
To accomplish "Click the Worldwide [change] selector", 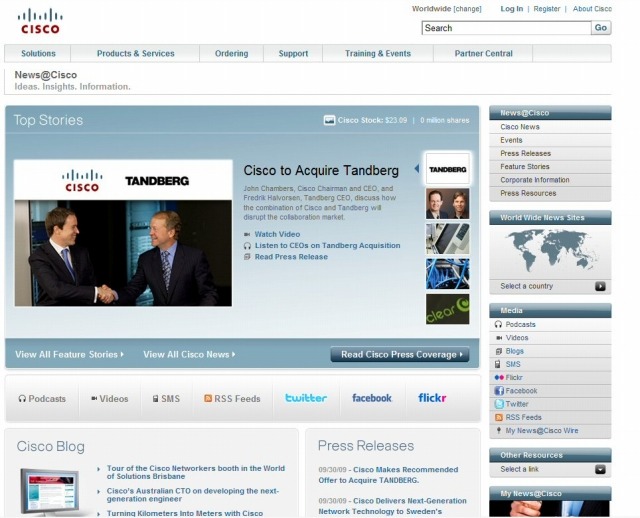I will [447, 9].
